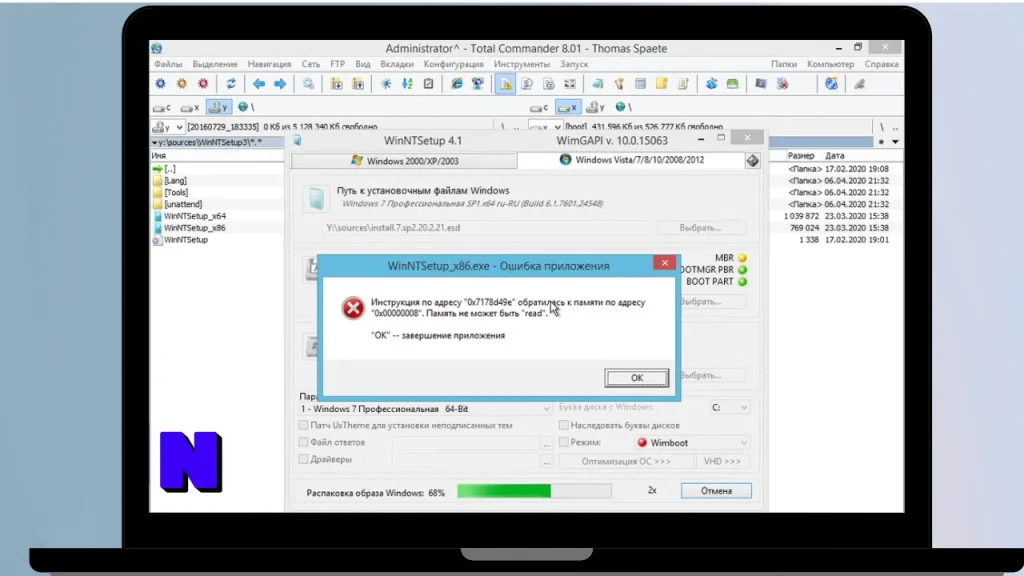
Task: Open right panel favorites star menu
Action: point(882,142)
